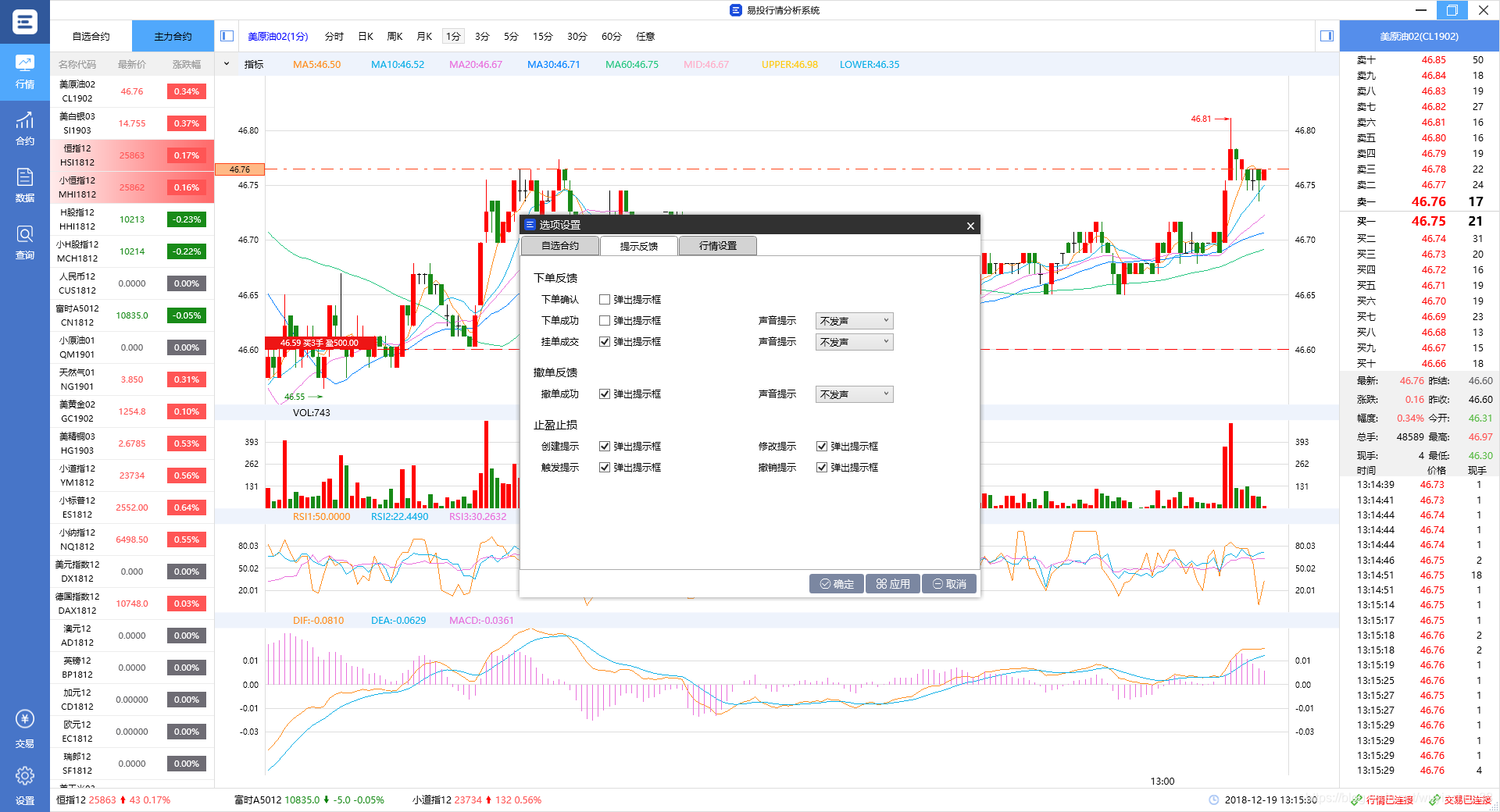
Task: Switch chart to 日K view
Action: point(366,37)
